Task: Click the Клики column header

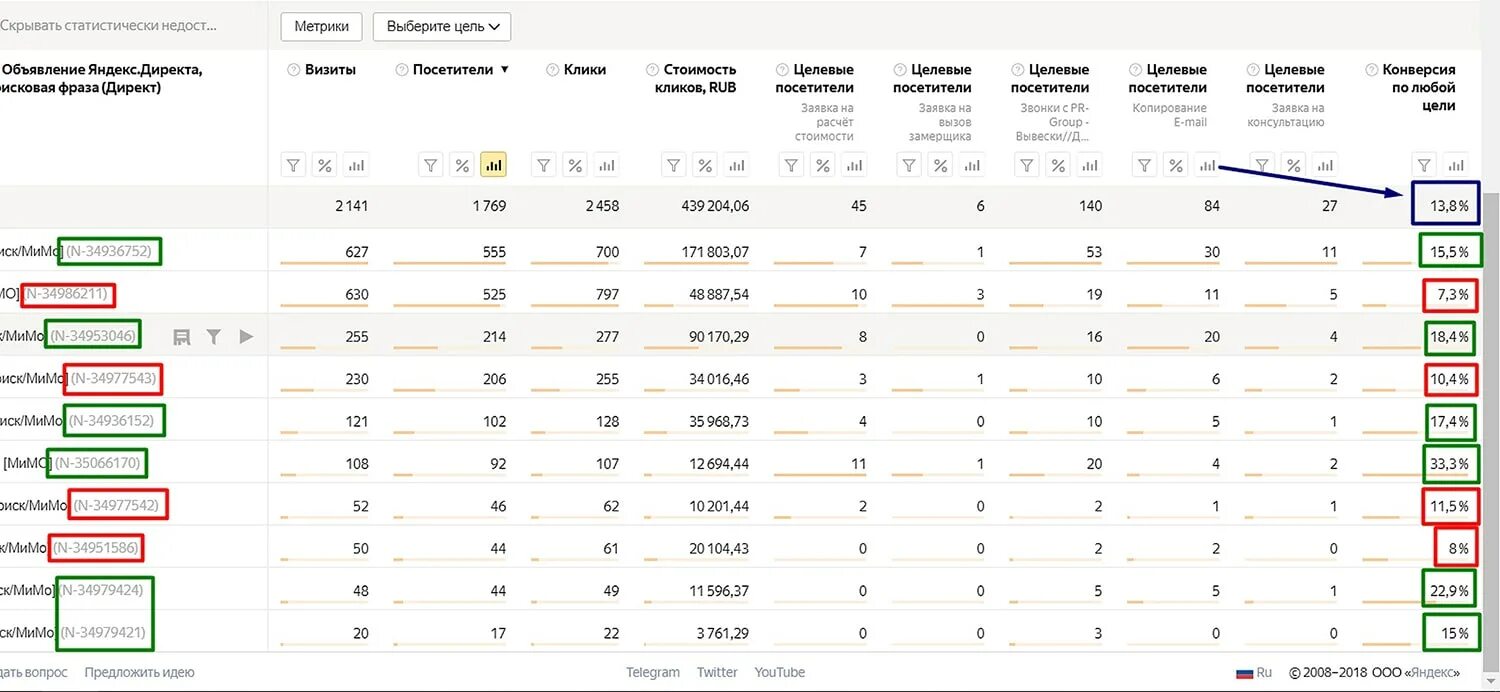Action: coord(585,70)
